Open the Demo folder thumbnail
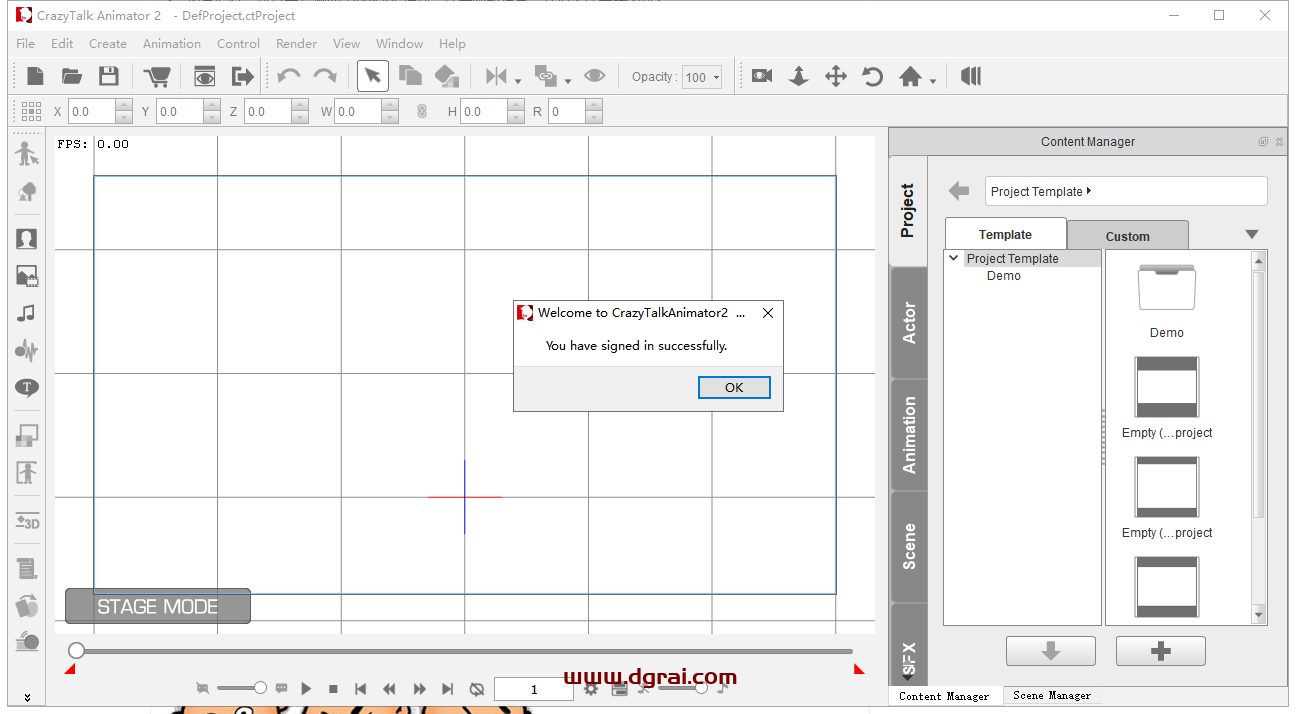This screenshot has height=714, width=1296. click(1167, 288)
